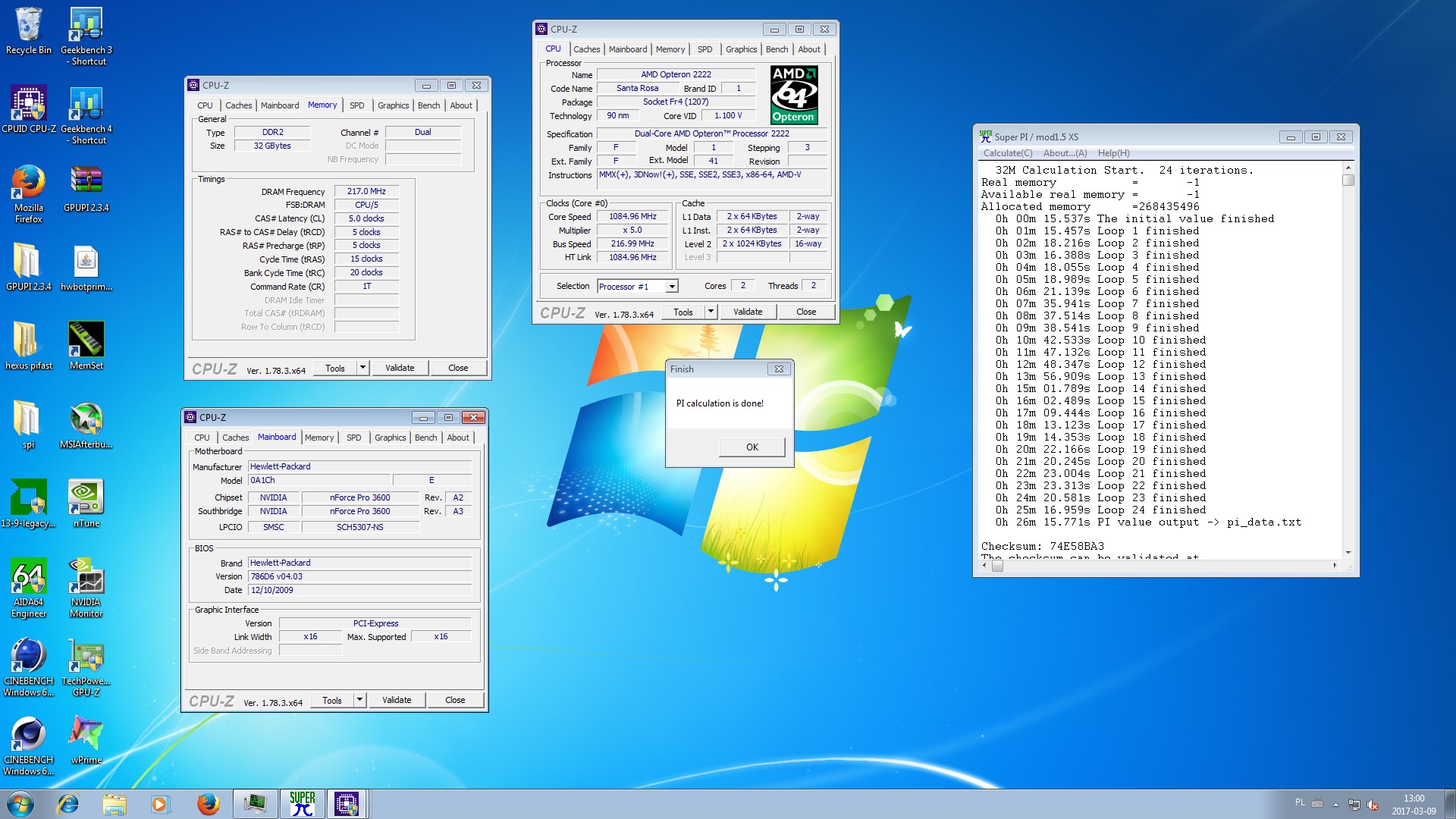Click Super PI horizontal scrollbar right arrow
Screen dimensions: 1456x819
(x=1335, y=566)
